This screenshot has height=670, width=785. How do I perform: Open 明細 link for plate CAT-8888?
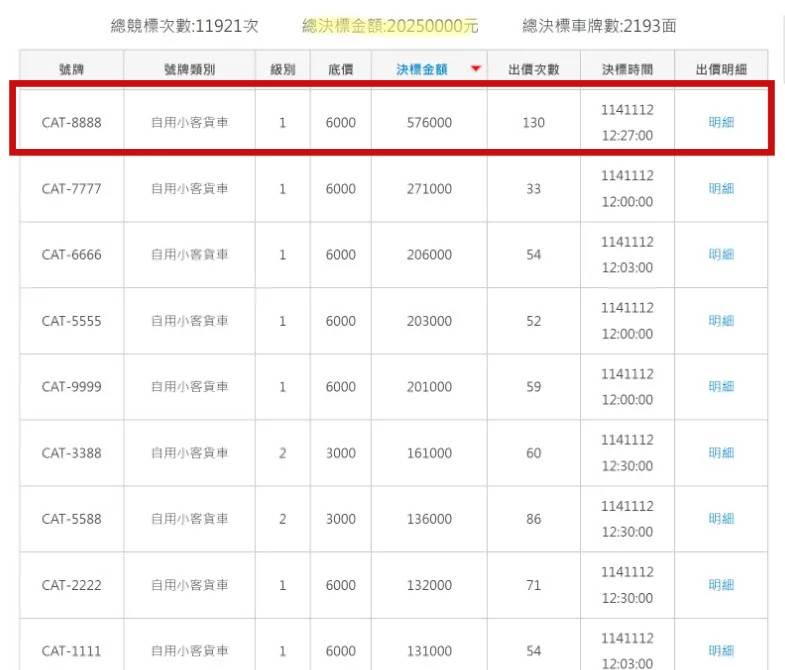[x=721, y=122]
